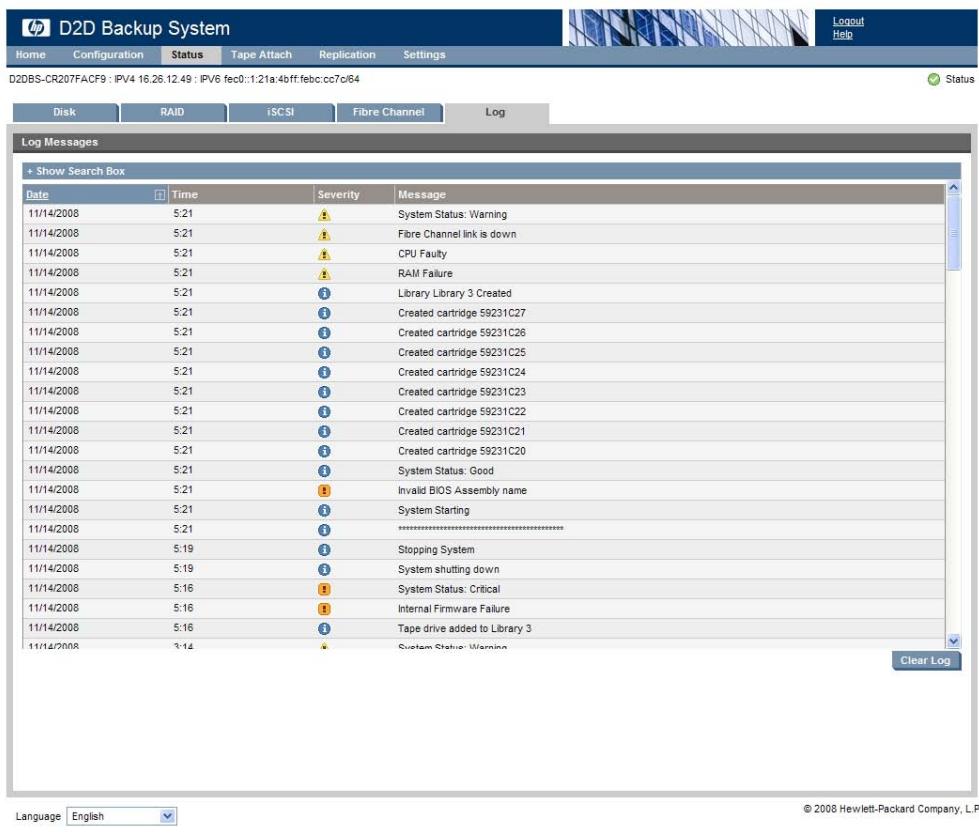Click info icon beside Stopping System
979x834 pixels.
(x=324, y=550)
